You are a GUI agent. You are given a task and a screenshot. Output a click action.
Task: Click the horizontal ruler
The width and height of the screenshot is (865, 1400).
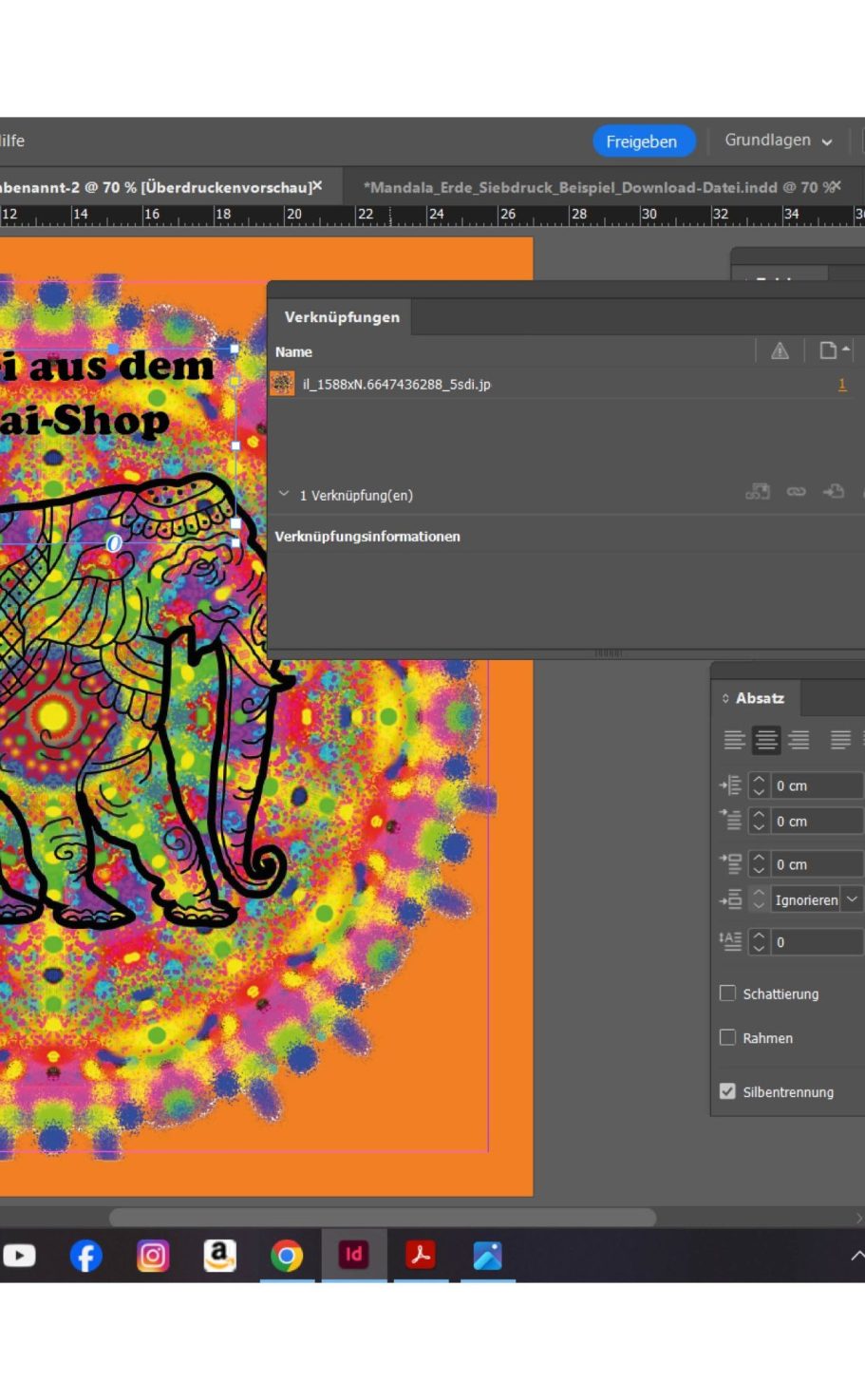[x=432, y=216]
